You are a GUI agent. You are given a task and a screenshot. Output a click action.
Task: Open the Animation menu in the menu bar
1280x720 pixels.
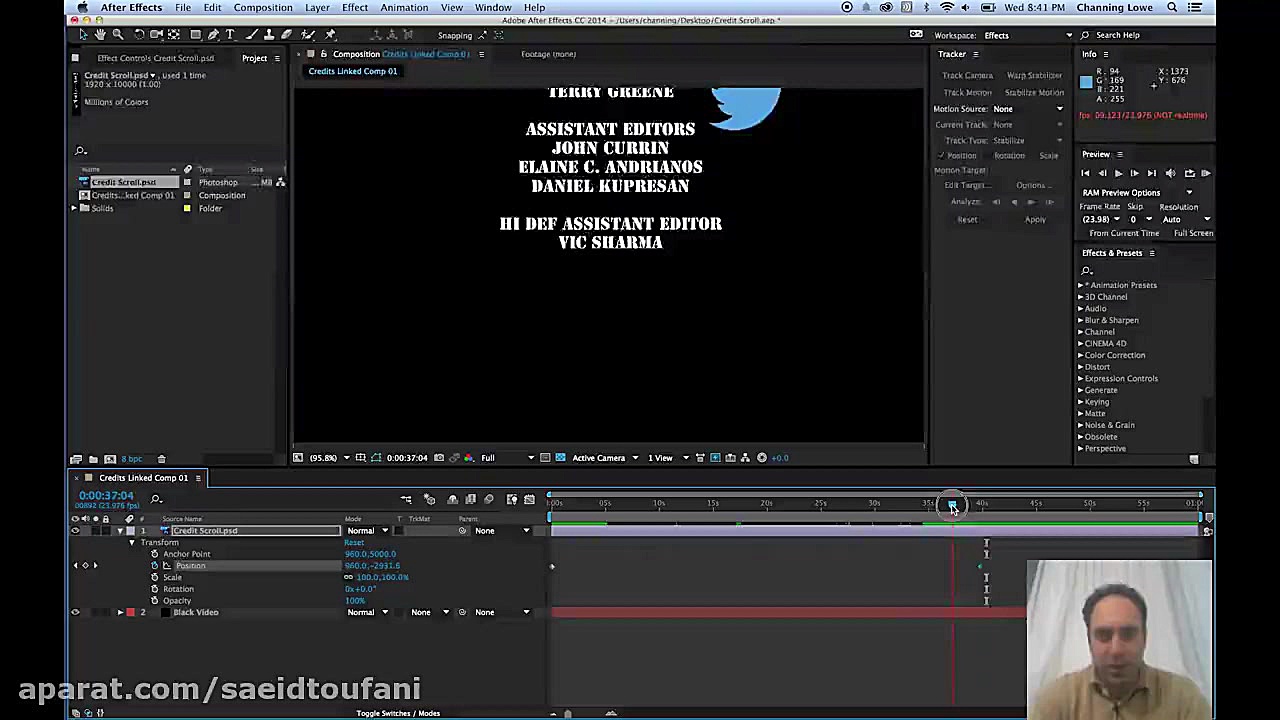pos(404,7)
